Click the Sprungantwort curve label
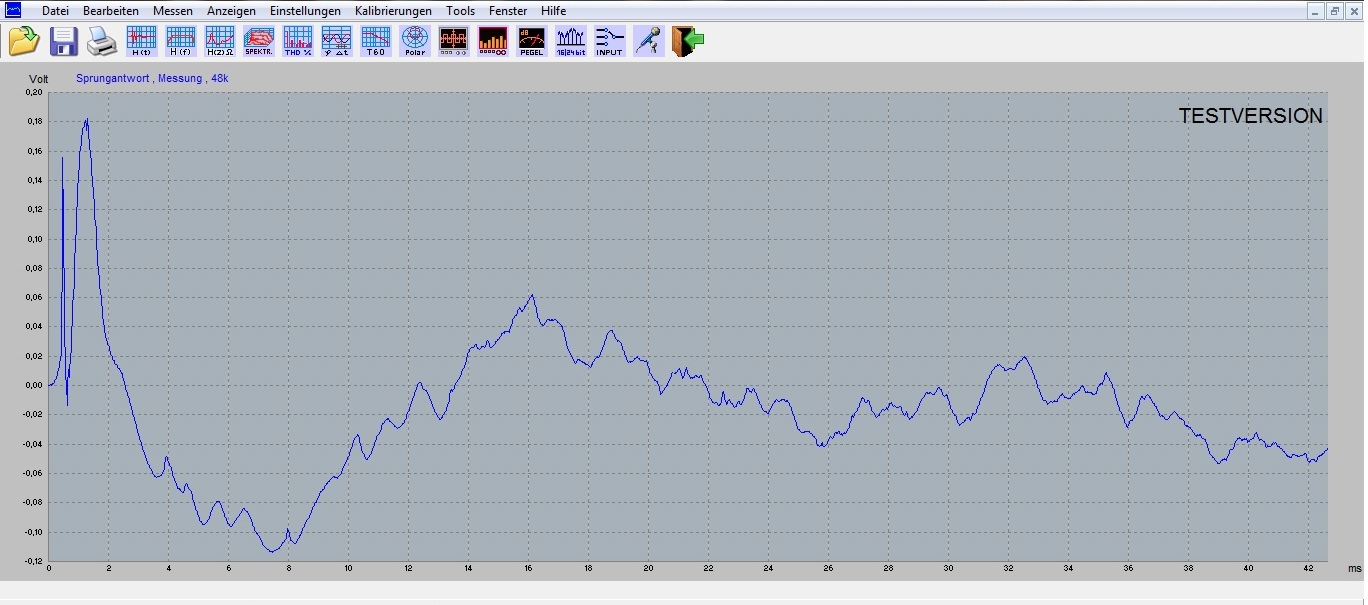This screenshot has width=1368, height=605. (152, 77)
